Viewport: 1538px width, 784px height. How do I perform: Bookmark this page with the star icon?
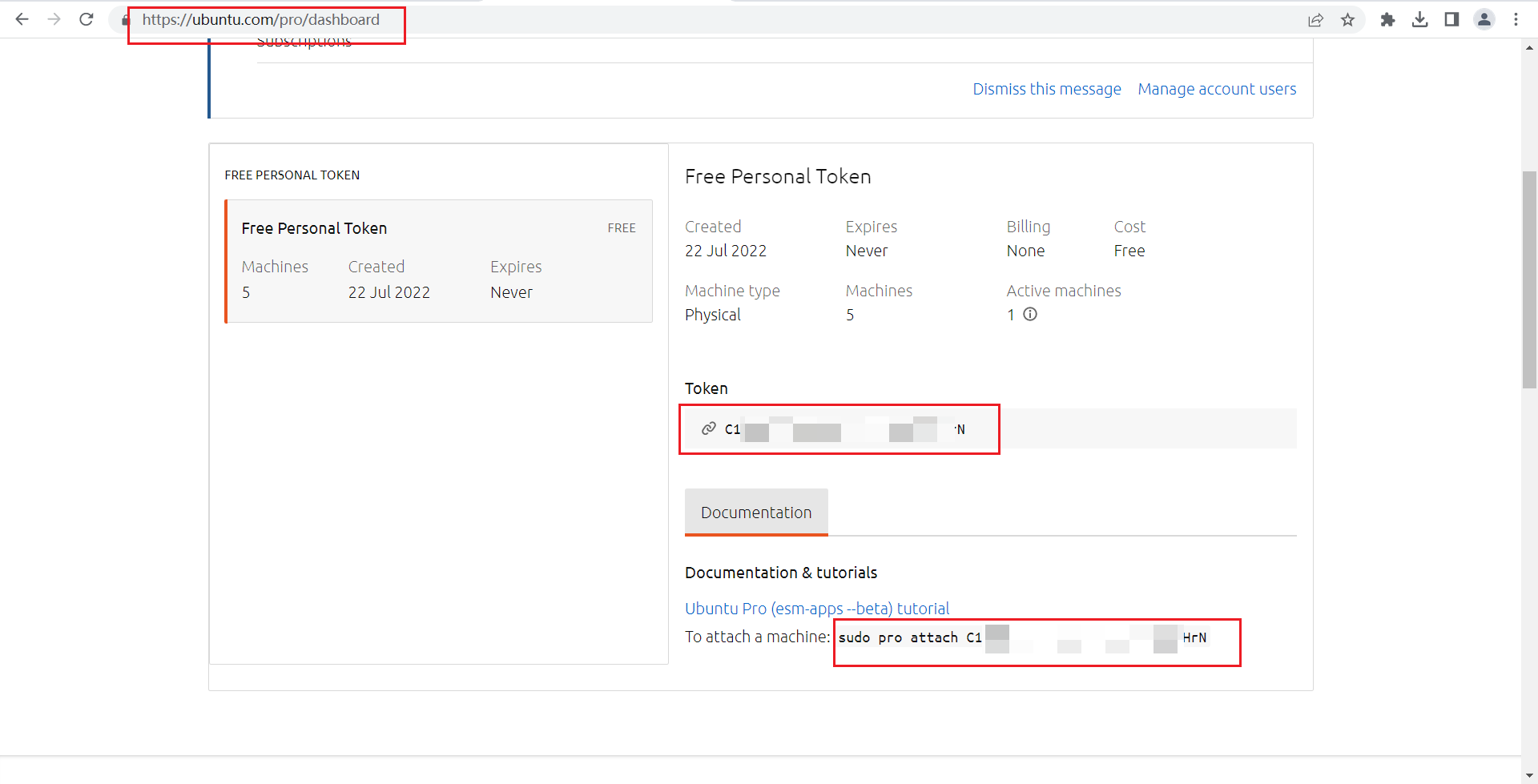(1348, 20)
